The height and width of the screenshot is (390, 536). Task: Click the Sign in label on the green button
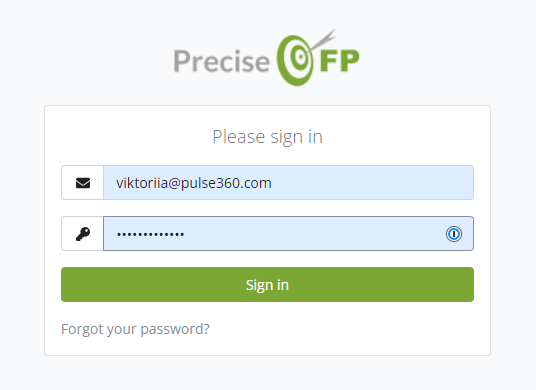pos(267,285)
